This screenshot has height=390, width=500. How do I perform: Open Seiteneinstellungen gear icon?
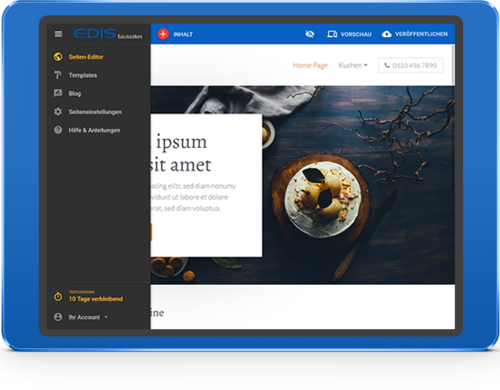pyautogui.click(x=58, y=112)
